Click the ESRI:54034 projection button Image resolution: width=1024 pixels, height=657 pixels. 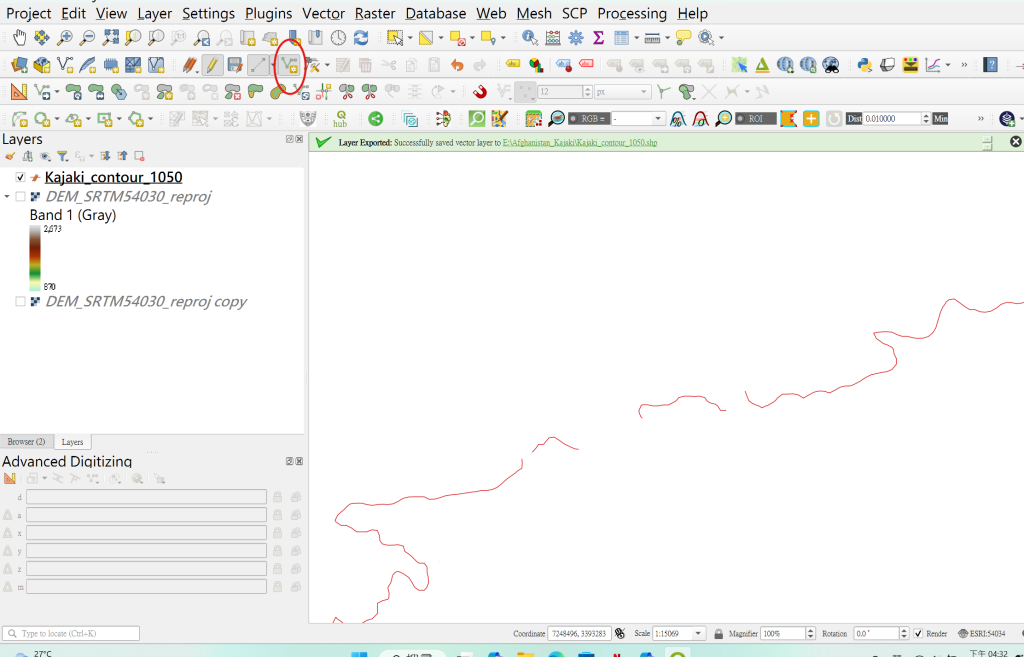click(982, 633)
